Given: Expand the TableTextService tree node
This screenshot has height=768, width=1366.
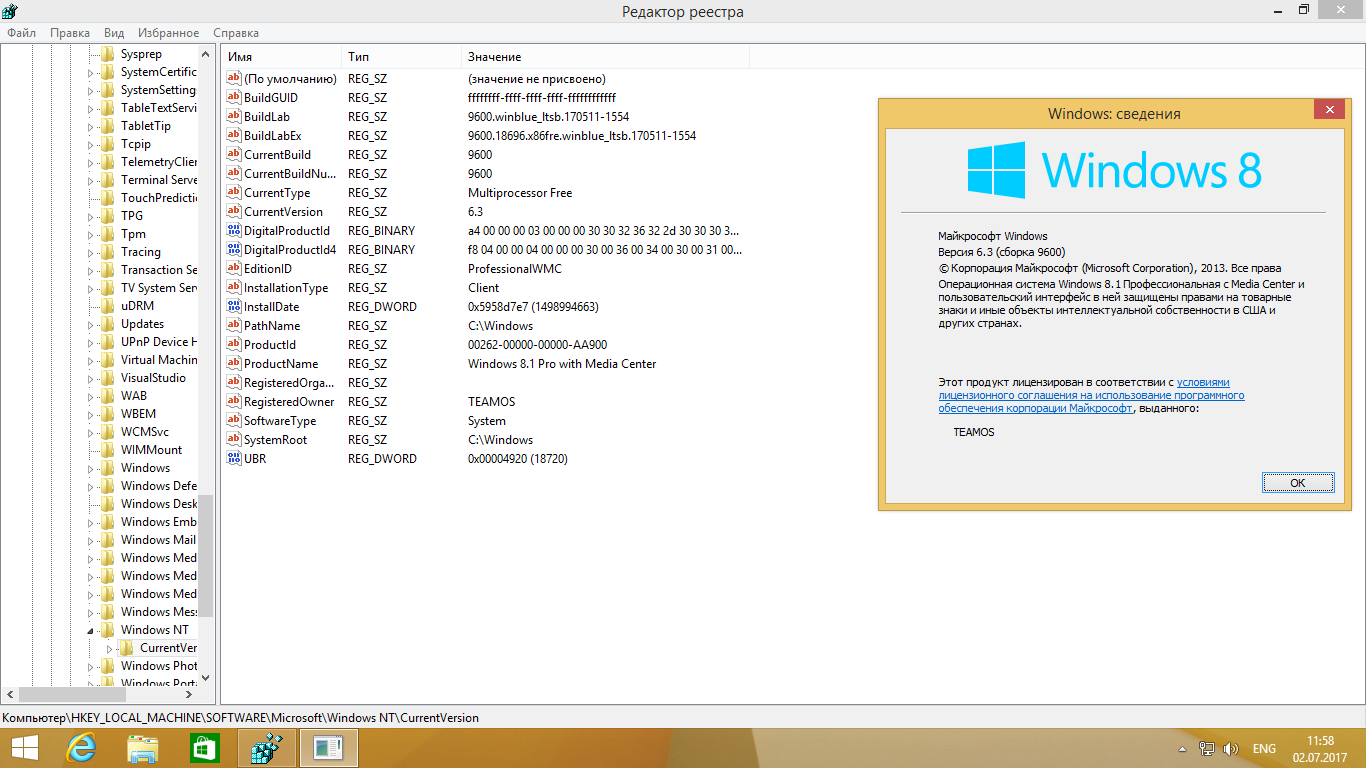Looking at the screenshot, I should click(90, 109).
